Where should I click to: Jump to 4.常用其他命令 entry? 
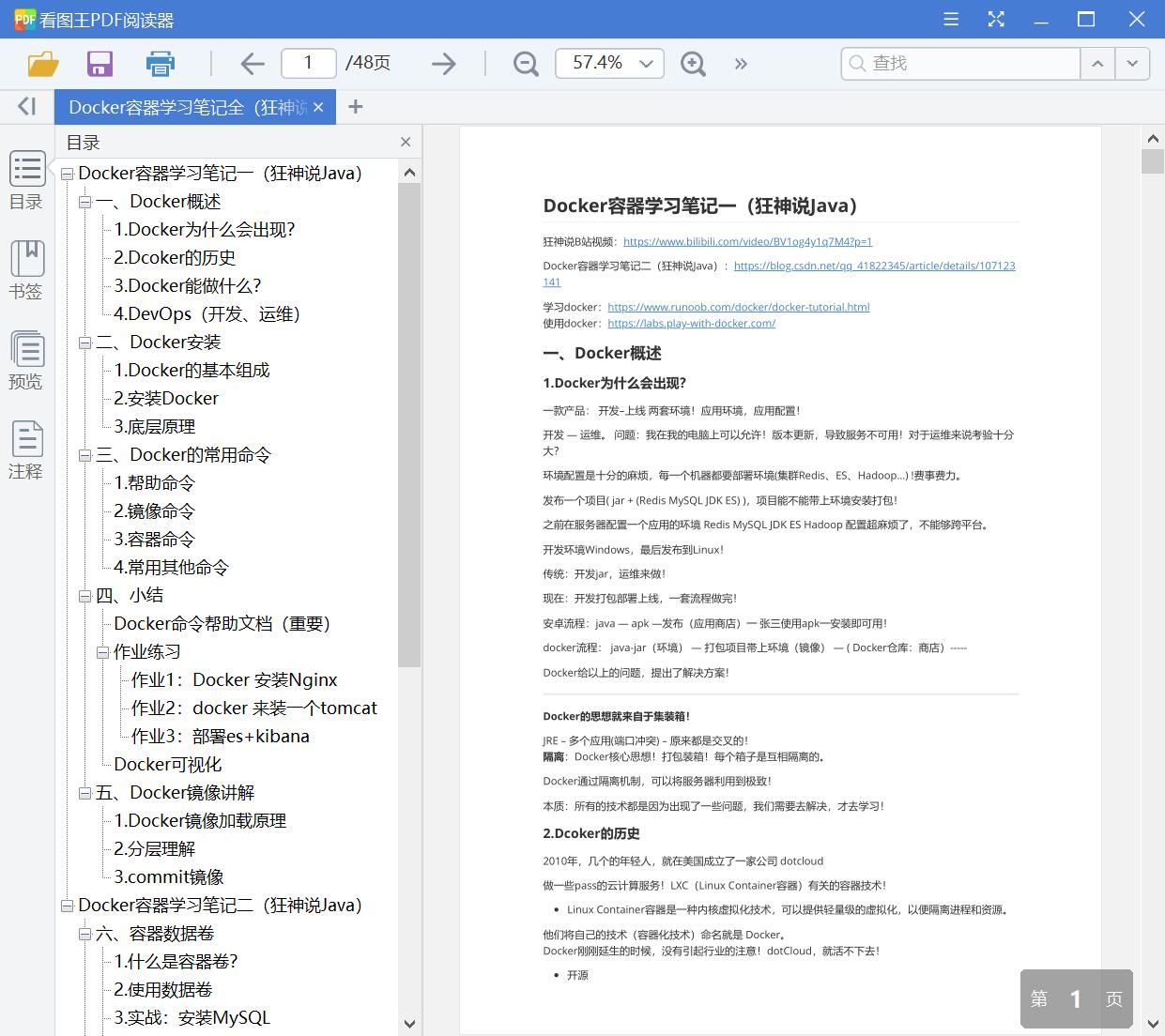[x=171, y=568]
